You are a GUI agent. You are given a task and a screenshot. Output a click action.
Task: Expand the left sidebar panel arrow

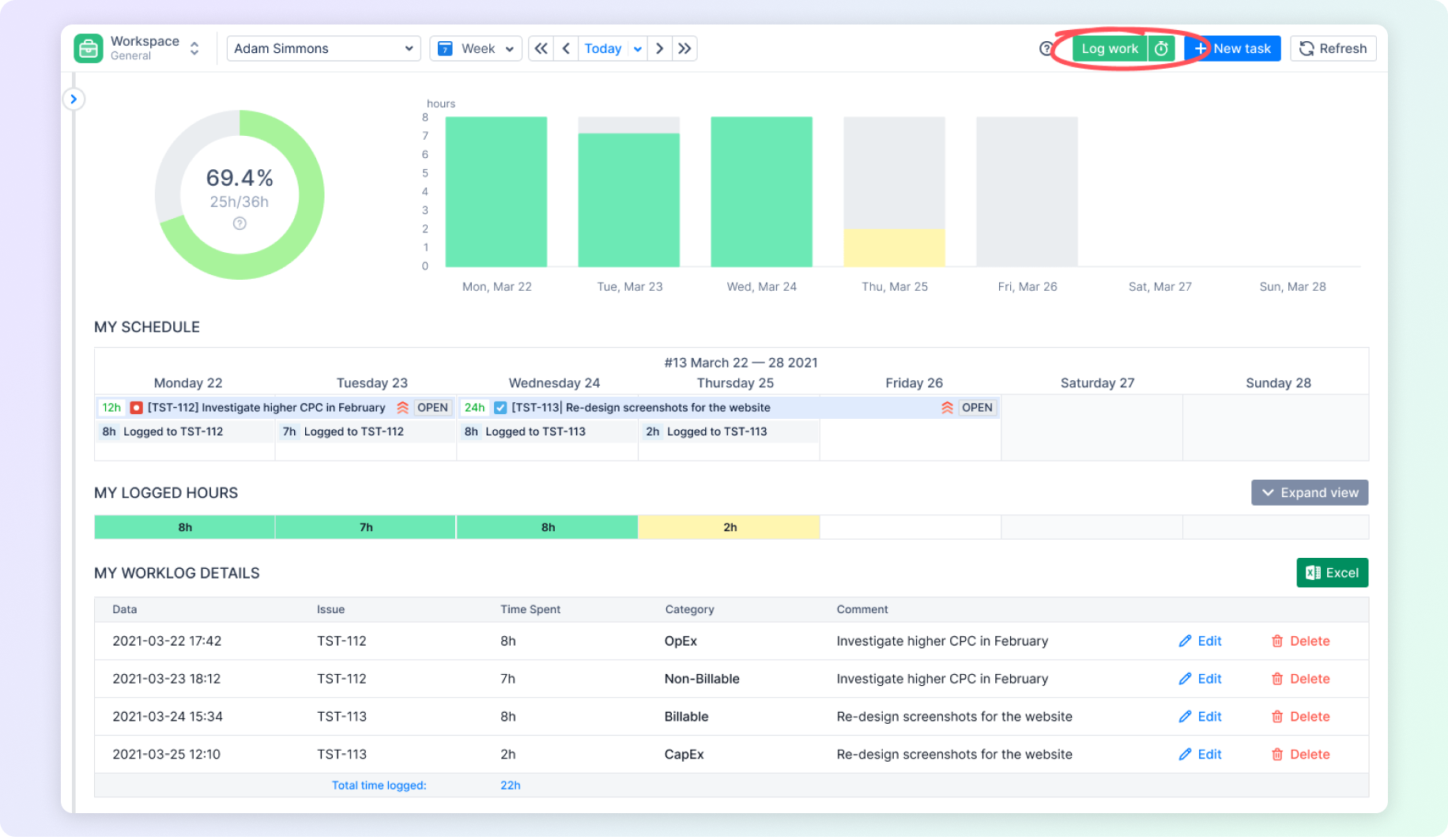[74, 100]
